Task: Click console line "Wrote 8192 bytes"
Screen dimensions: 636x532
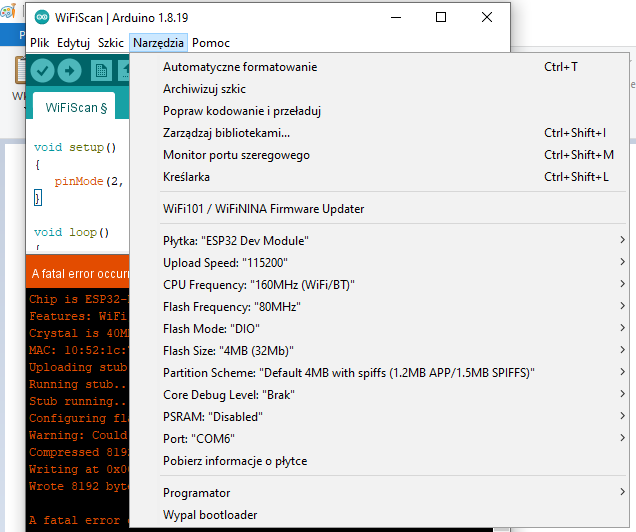Action: [79, 487]
